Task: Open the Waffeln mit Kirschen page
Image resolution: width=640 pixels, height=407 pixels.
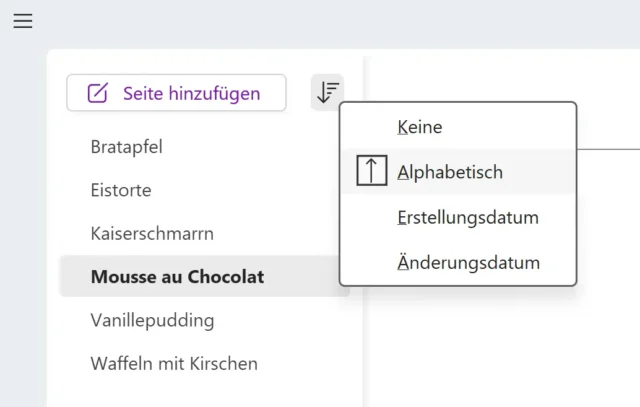Action: (x=174, y=363)
